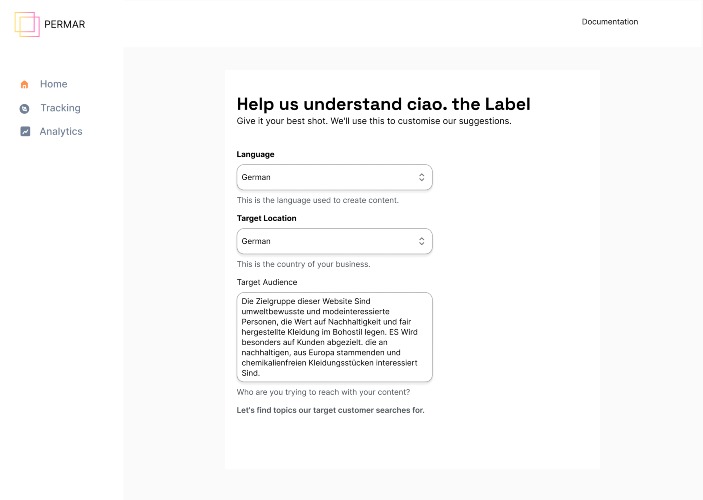Open the Documentation link
The image size is (703, 500).
pos(610,22)
